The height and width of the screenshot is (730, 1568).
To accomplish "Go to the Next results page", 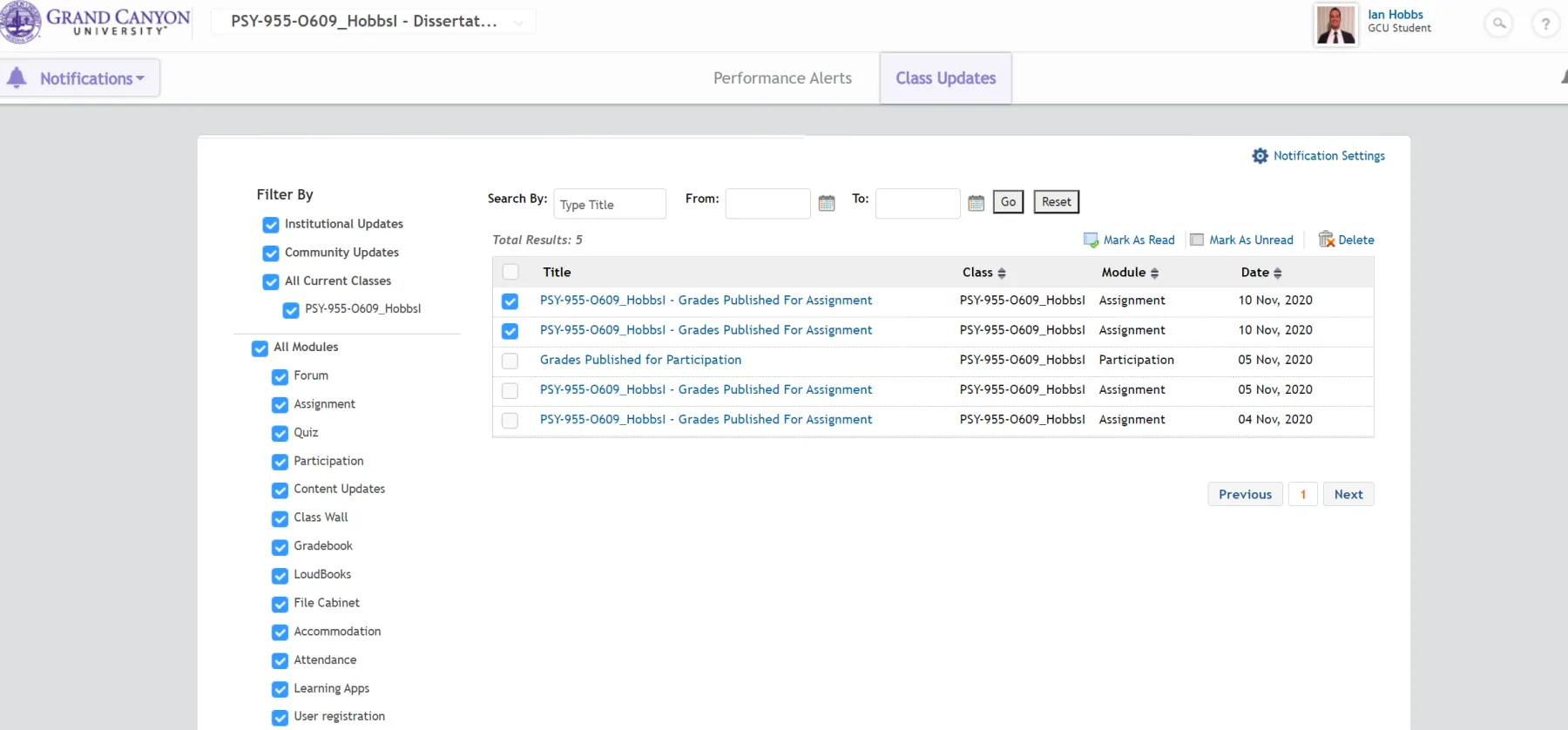I will 1348,495.
